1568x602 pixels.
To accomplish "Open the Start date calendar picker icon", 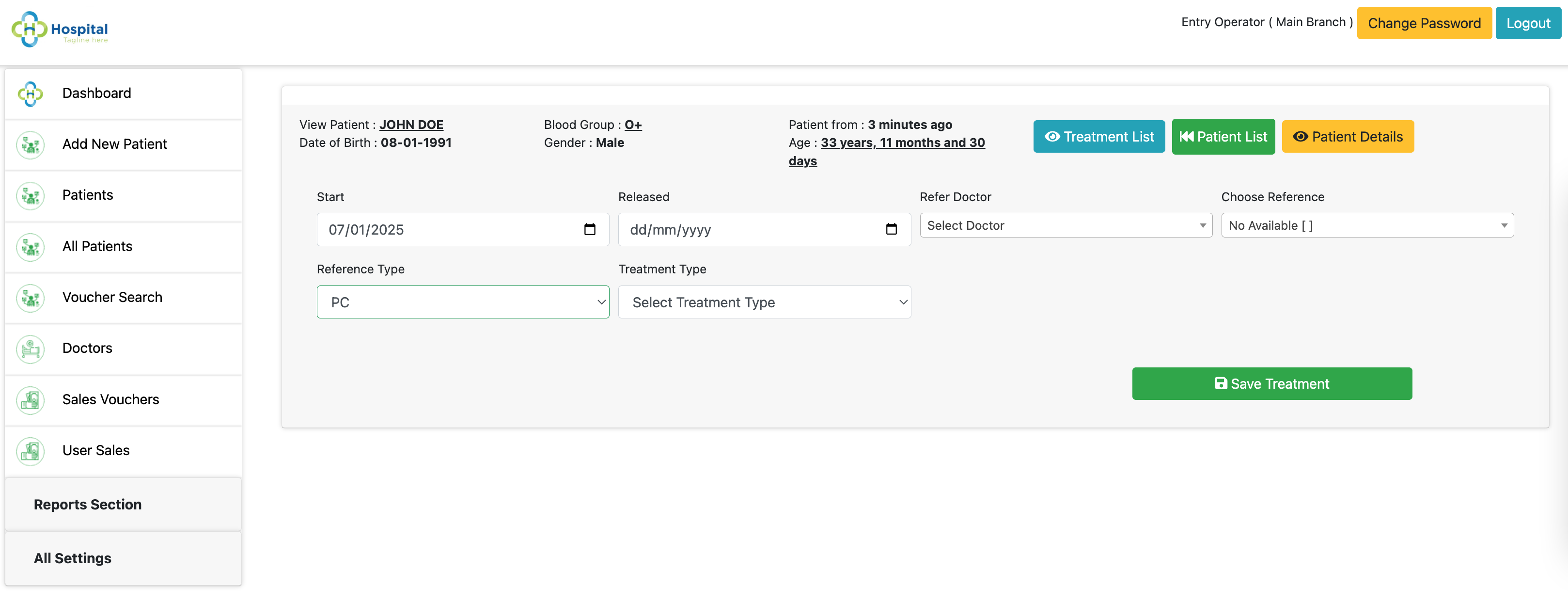I will tap(589, 229).
